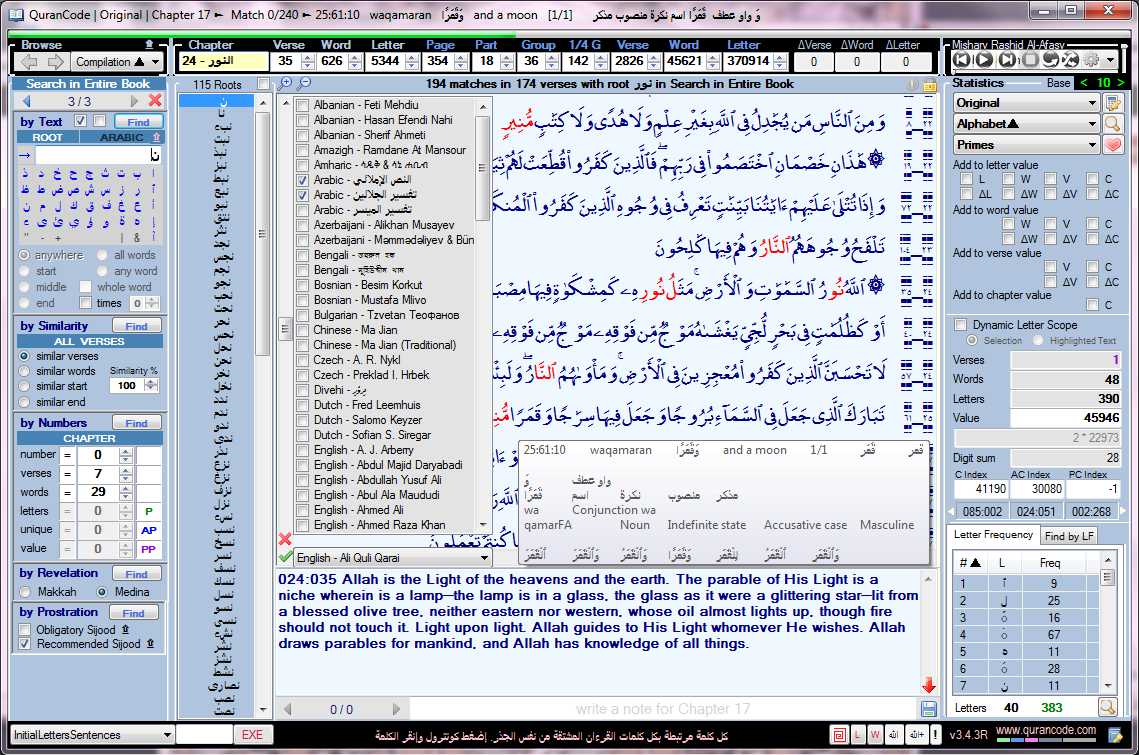Zoom in the verse text
1139x755 pixels.
(285, 84)
